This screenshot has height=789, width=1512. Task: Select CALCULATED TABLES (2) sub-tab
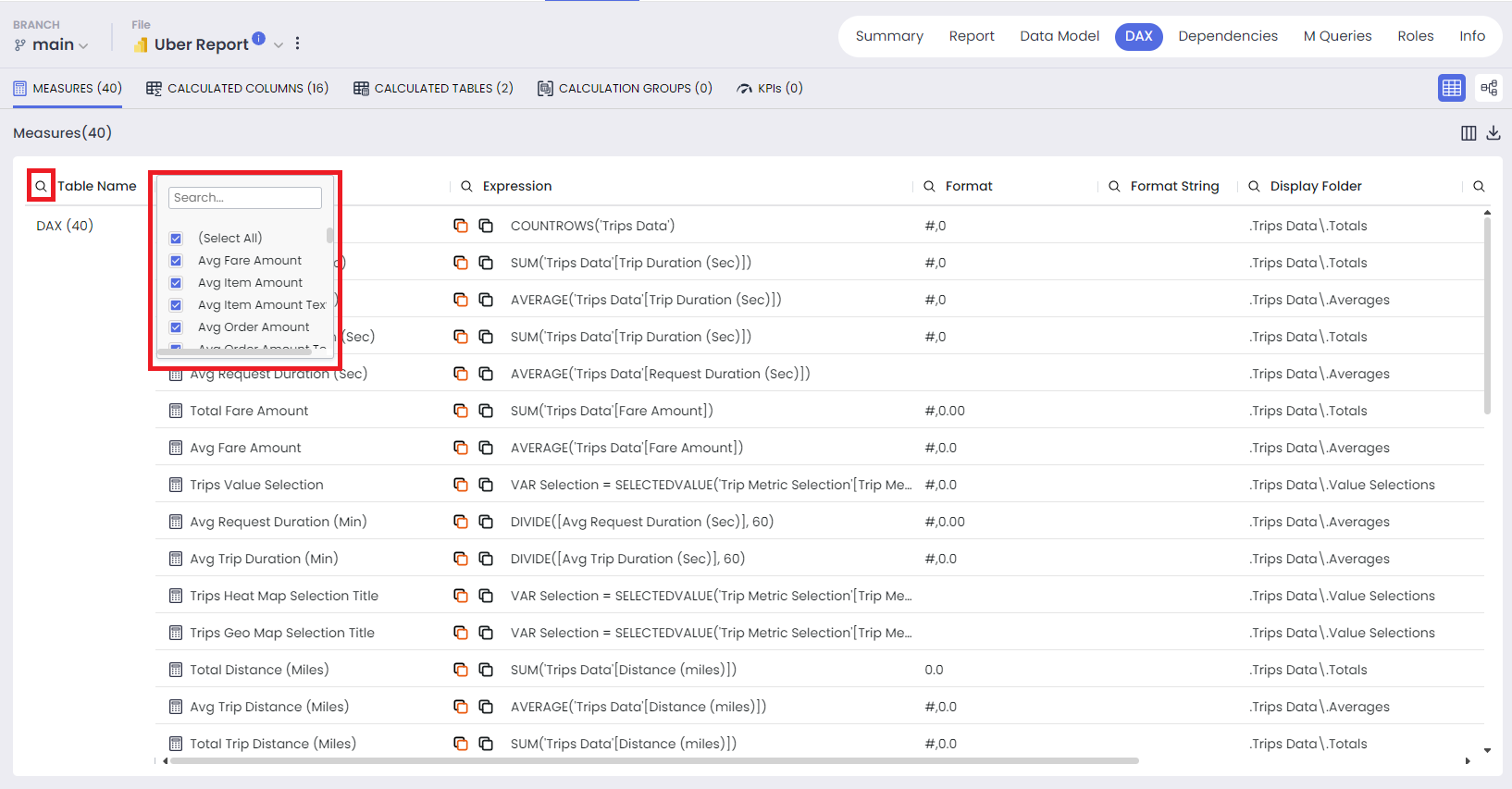433,88
